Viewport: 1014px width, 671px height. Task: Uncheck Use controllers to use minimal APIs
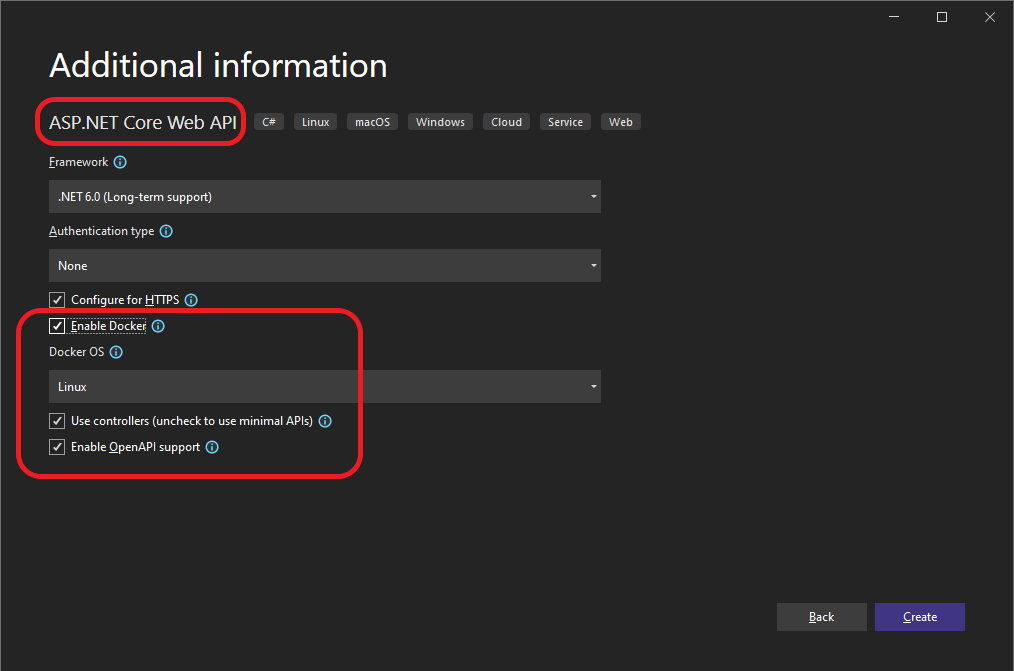pyautogui.click(x=57, y=420)
